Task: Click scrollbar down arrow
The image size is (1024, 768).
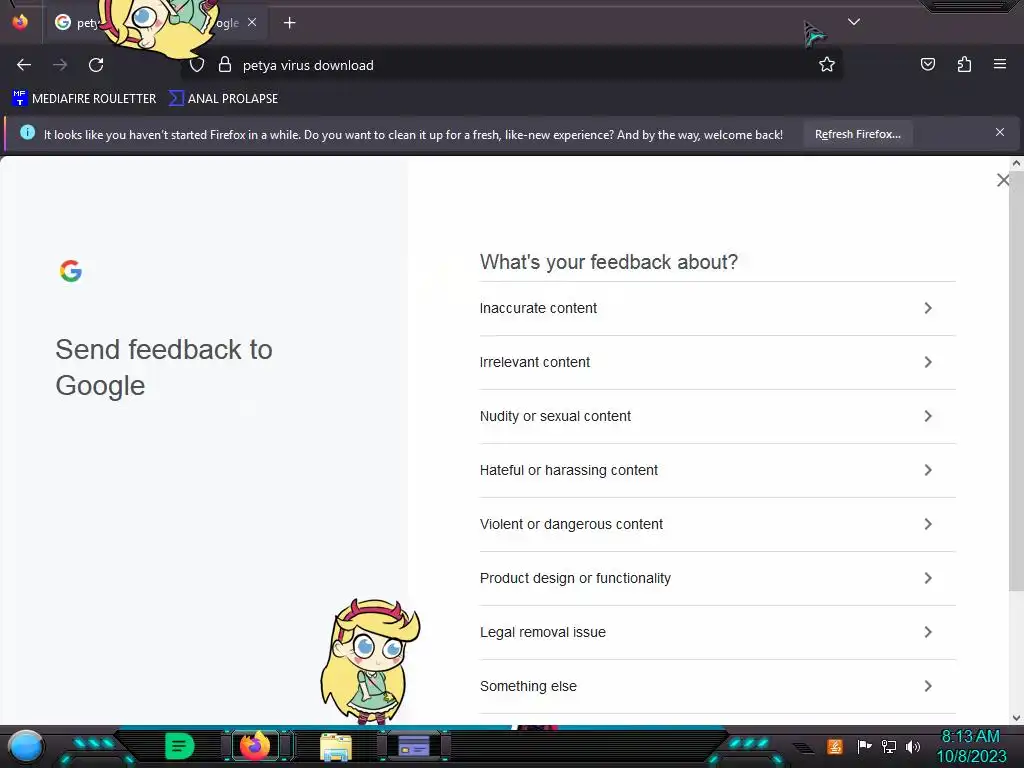Action: (1016, 718)
